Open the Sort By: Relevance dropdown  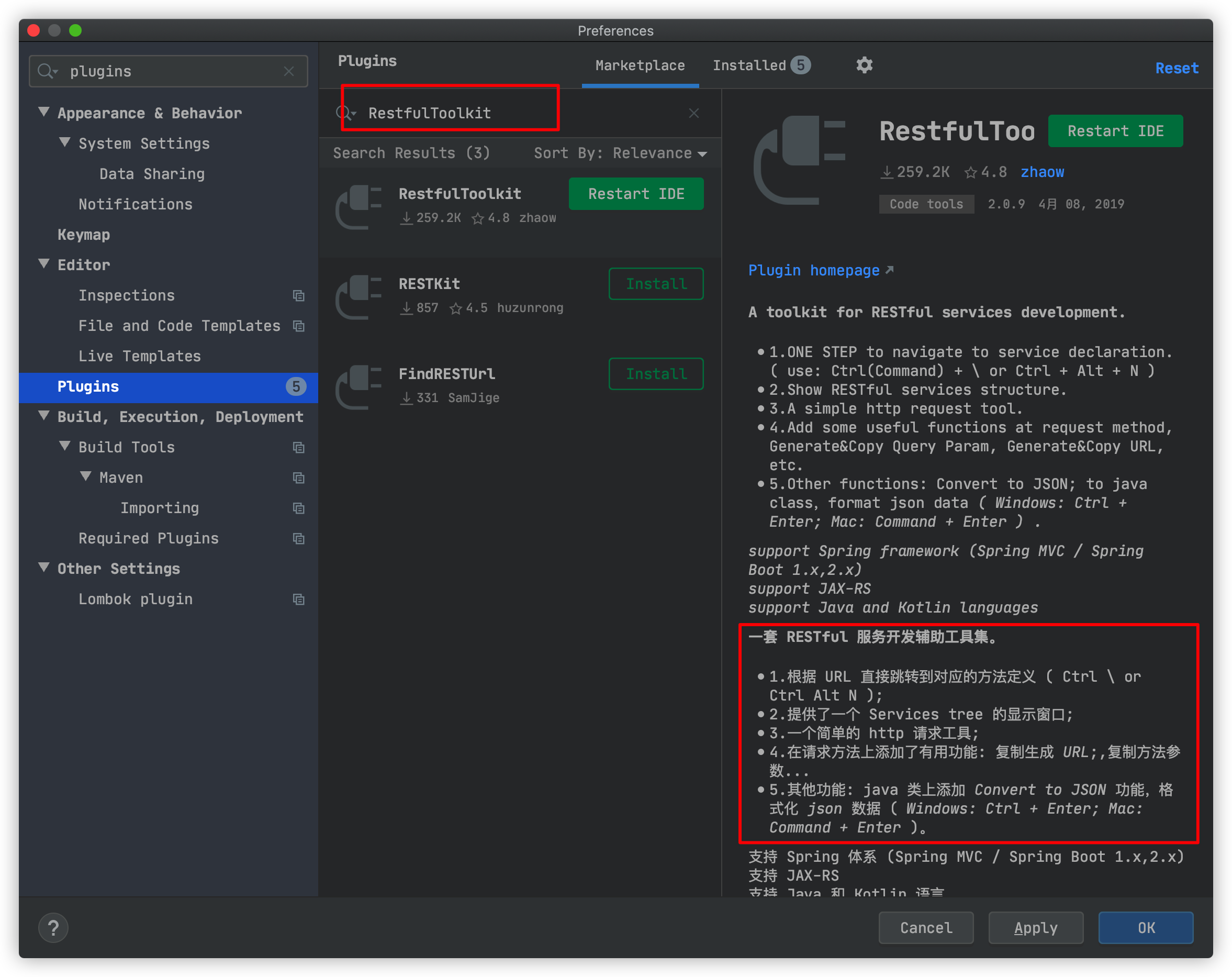pos(621,153)
